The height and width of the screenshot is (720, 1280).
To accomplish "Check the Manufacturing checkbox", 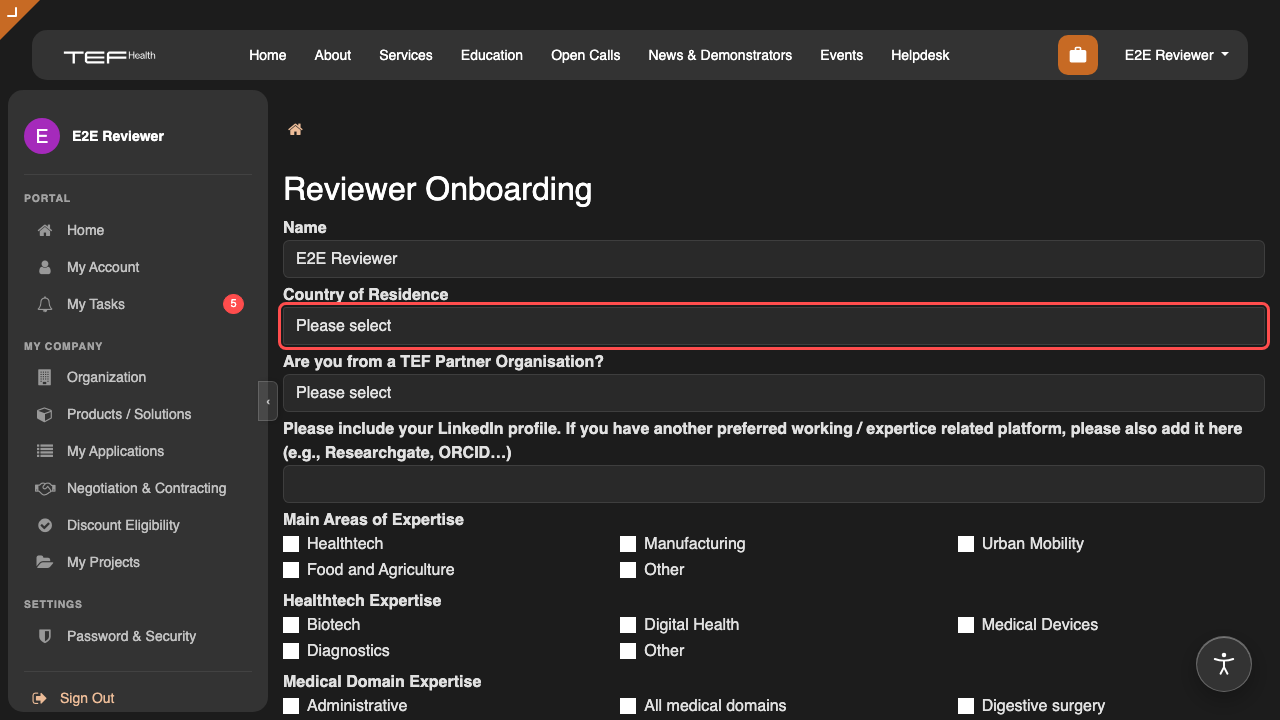I will [x=628, y=544].
